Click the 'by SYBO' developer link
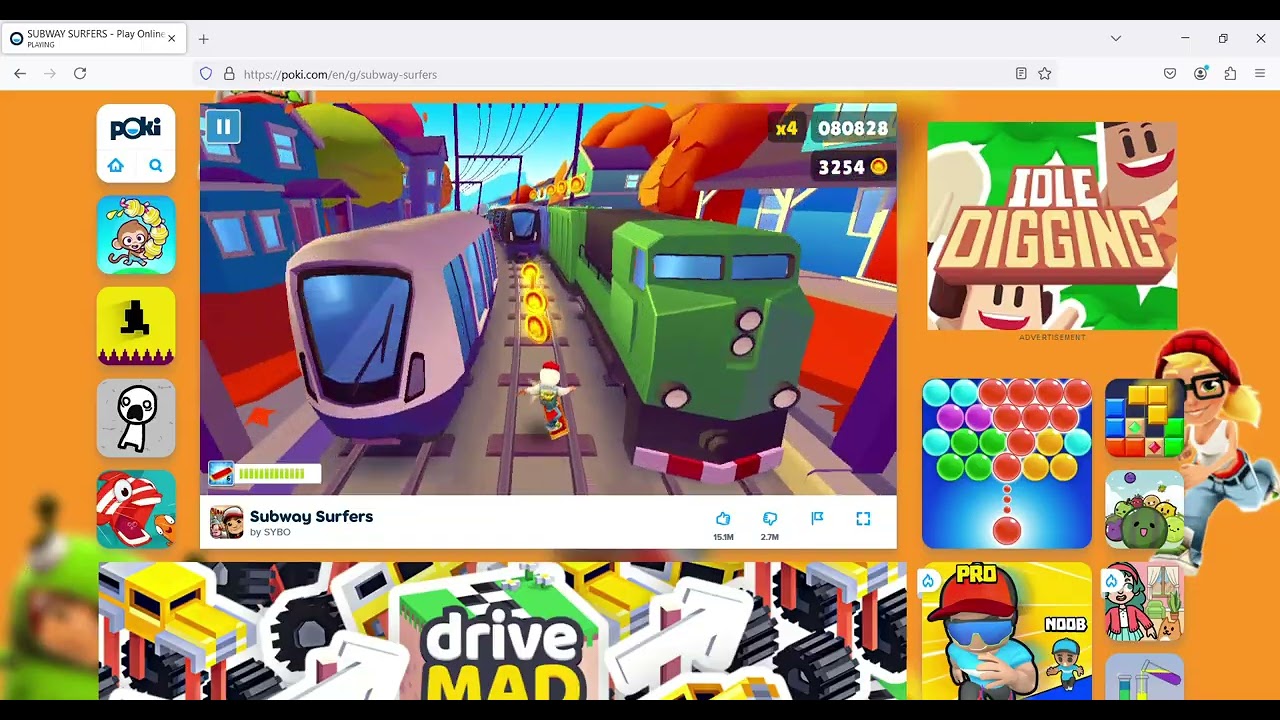Image resolution: width=1280 pixels, height=720 pixels. pyautogui.click(x=270, y=533)
